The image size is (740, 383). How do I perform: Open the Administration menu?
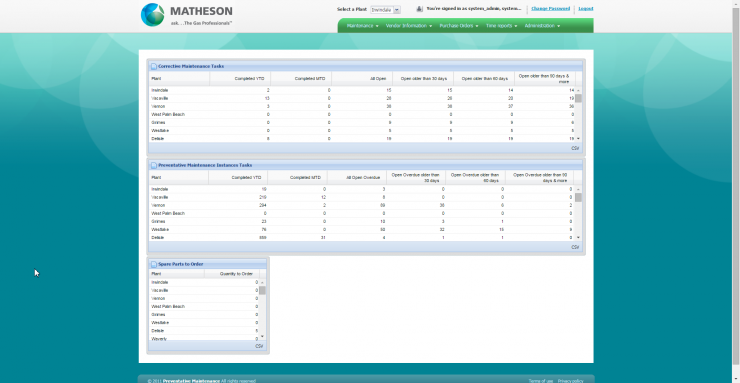542,26
